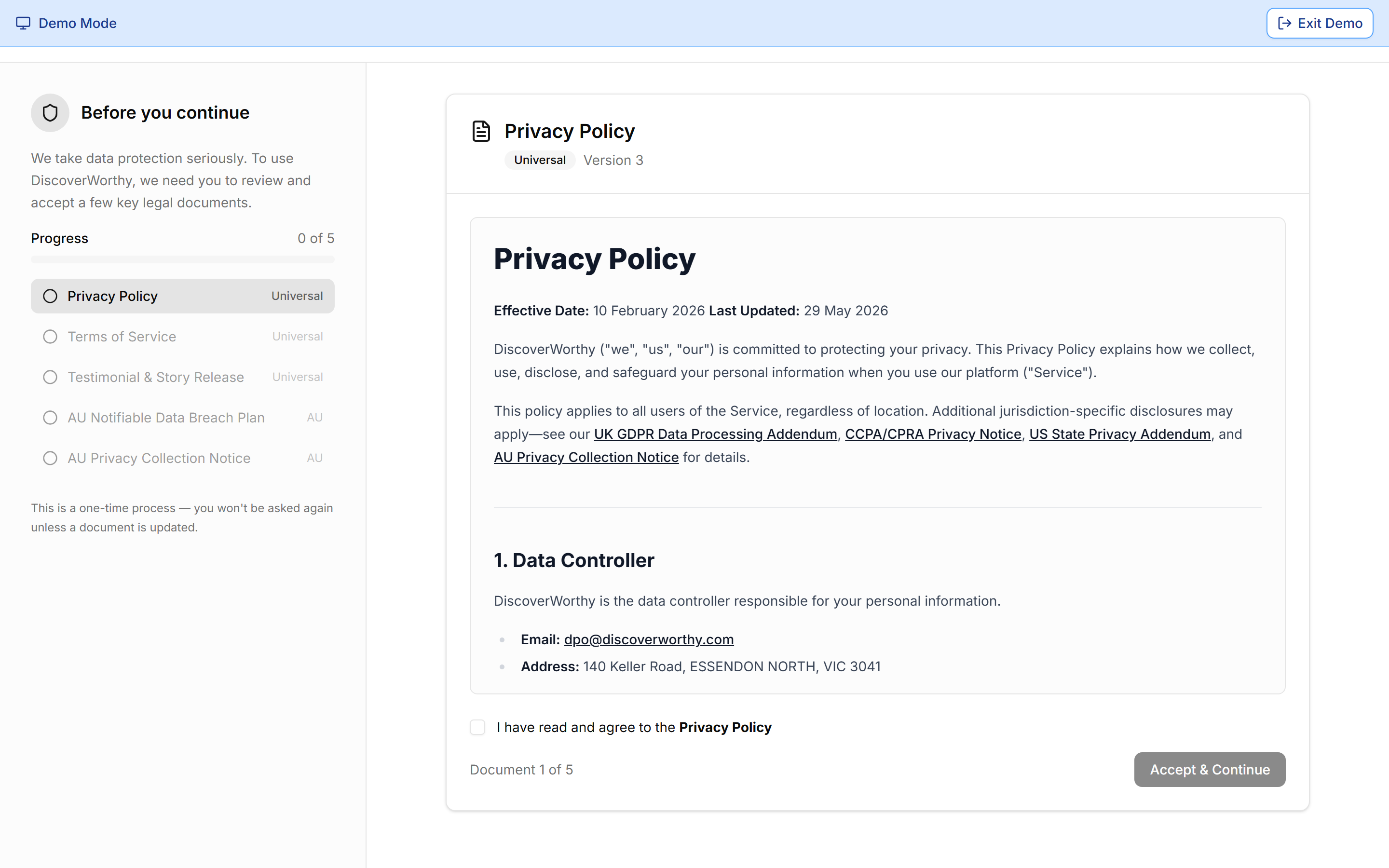Click the Progress label in sidebar
This screenshot has width=1389, height=868.
click(x=60, y=238)
